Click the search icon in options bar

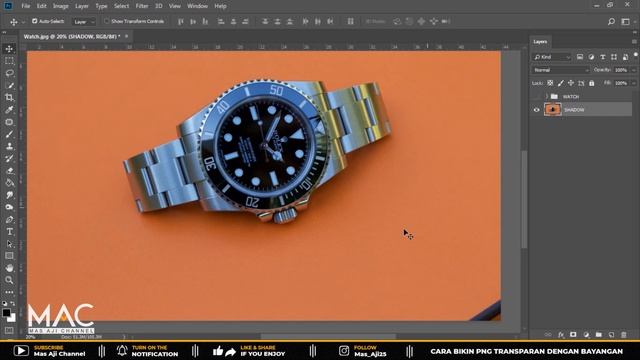tap(611, 22)
